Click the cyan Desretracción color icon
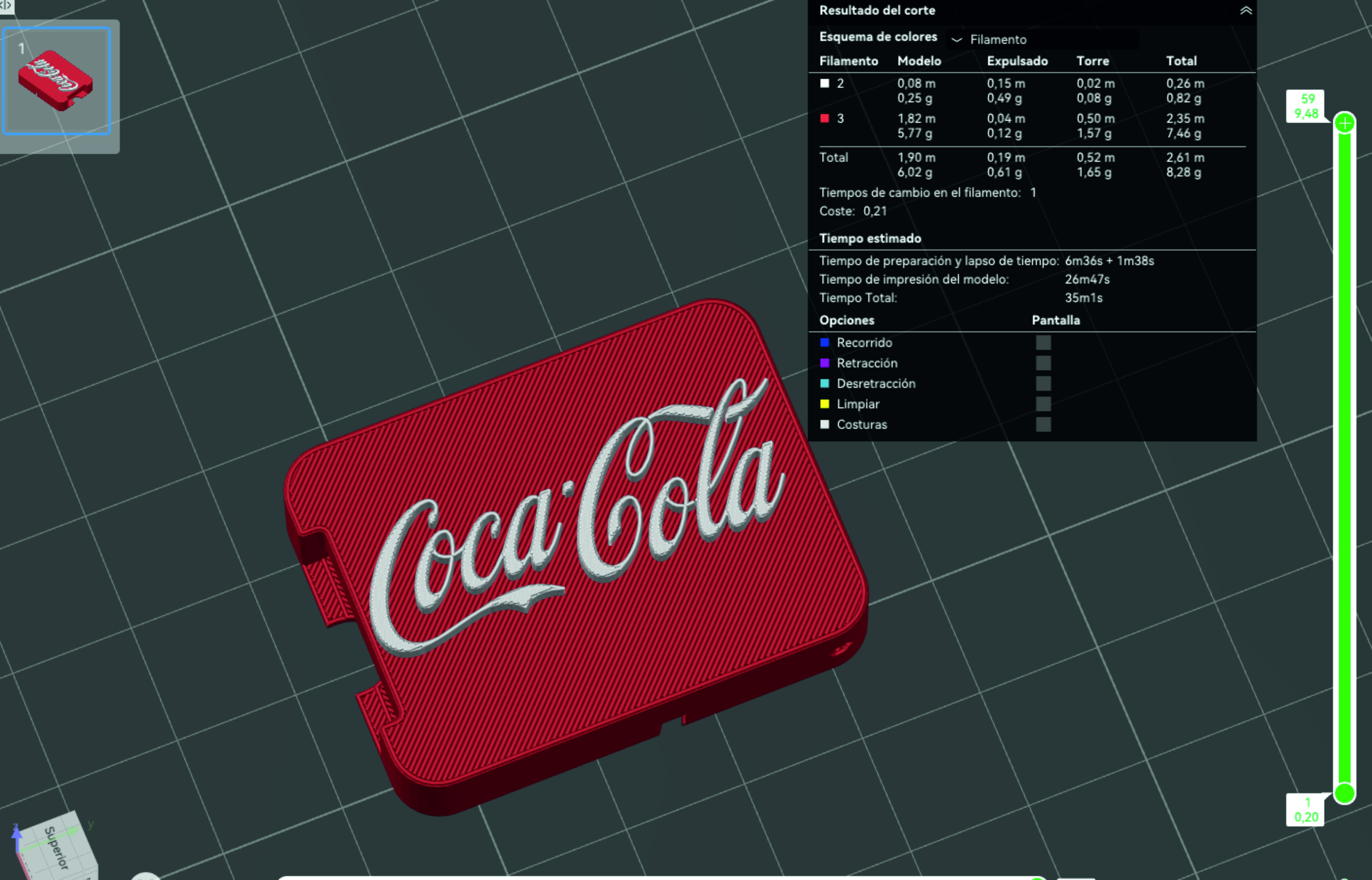 825,384
